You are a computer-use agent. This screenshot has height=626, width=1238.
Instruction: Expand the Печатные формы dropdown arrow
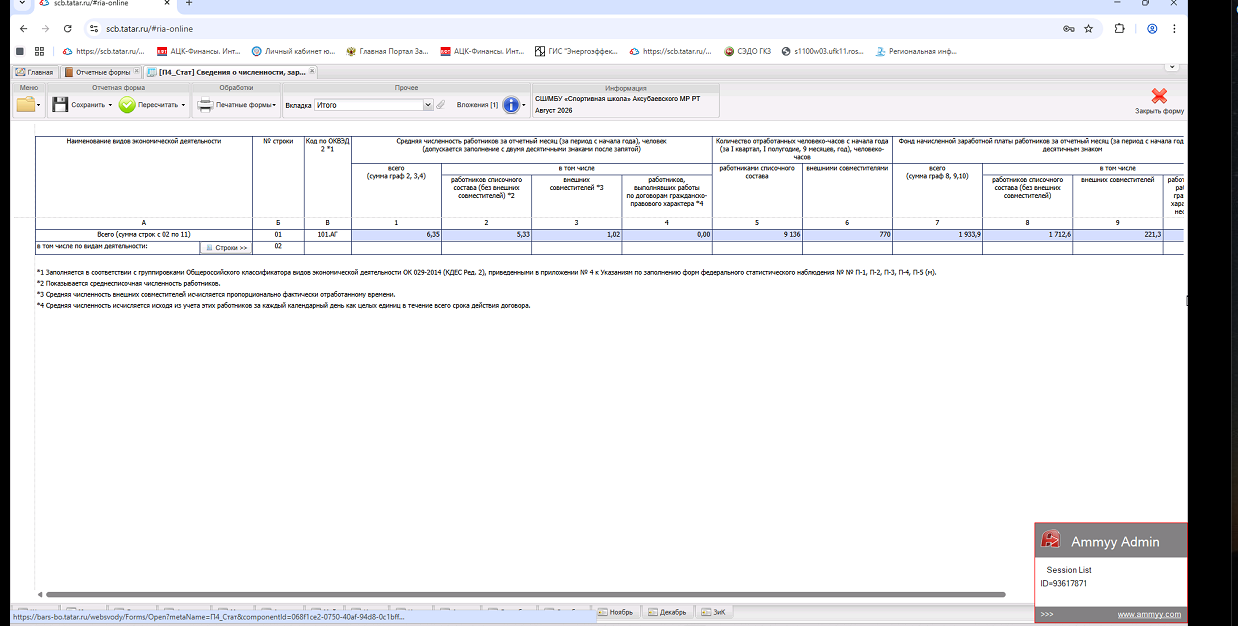click(275, 105)
